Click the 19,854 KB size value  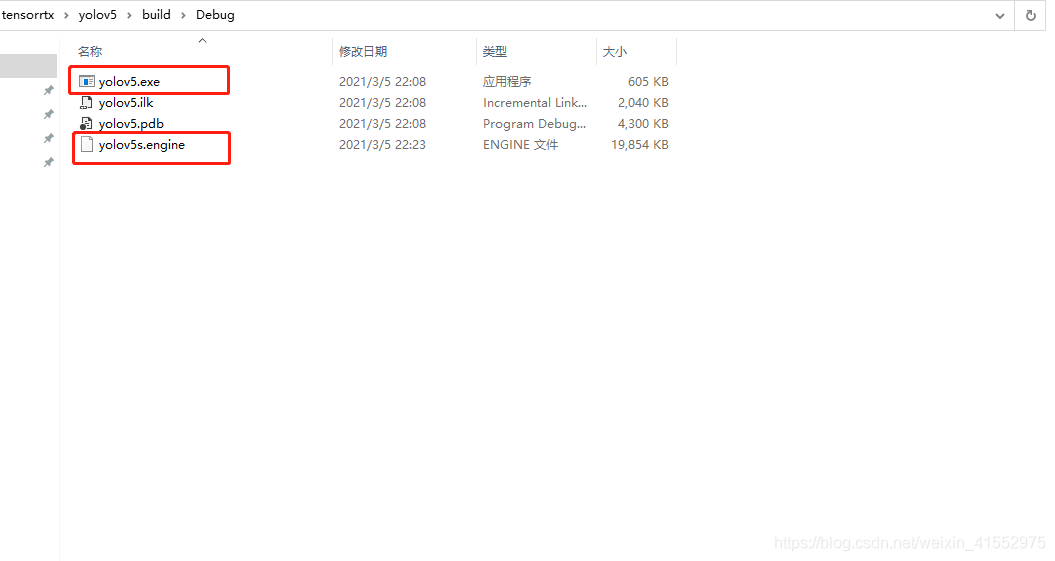640,144
